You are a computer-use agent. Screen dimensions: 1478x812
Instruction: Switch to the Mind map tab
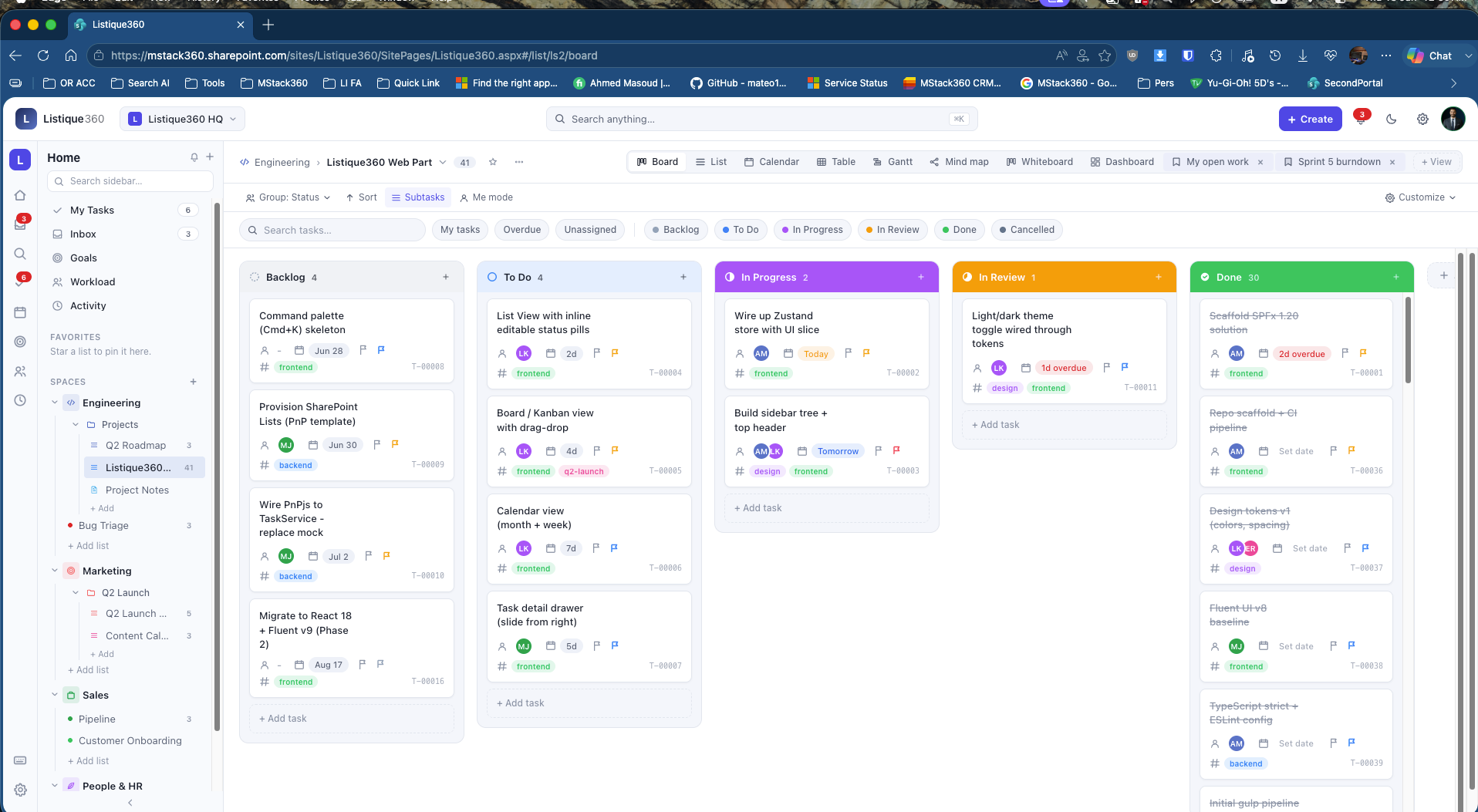959,162
